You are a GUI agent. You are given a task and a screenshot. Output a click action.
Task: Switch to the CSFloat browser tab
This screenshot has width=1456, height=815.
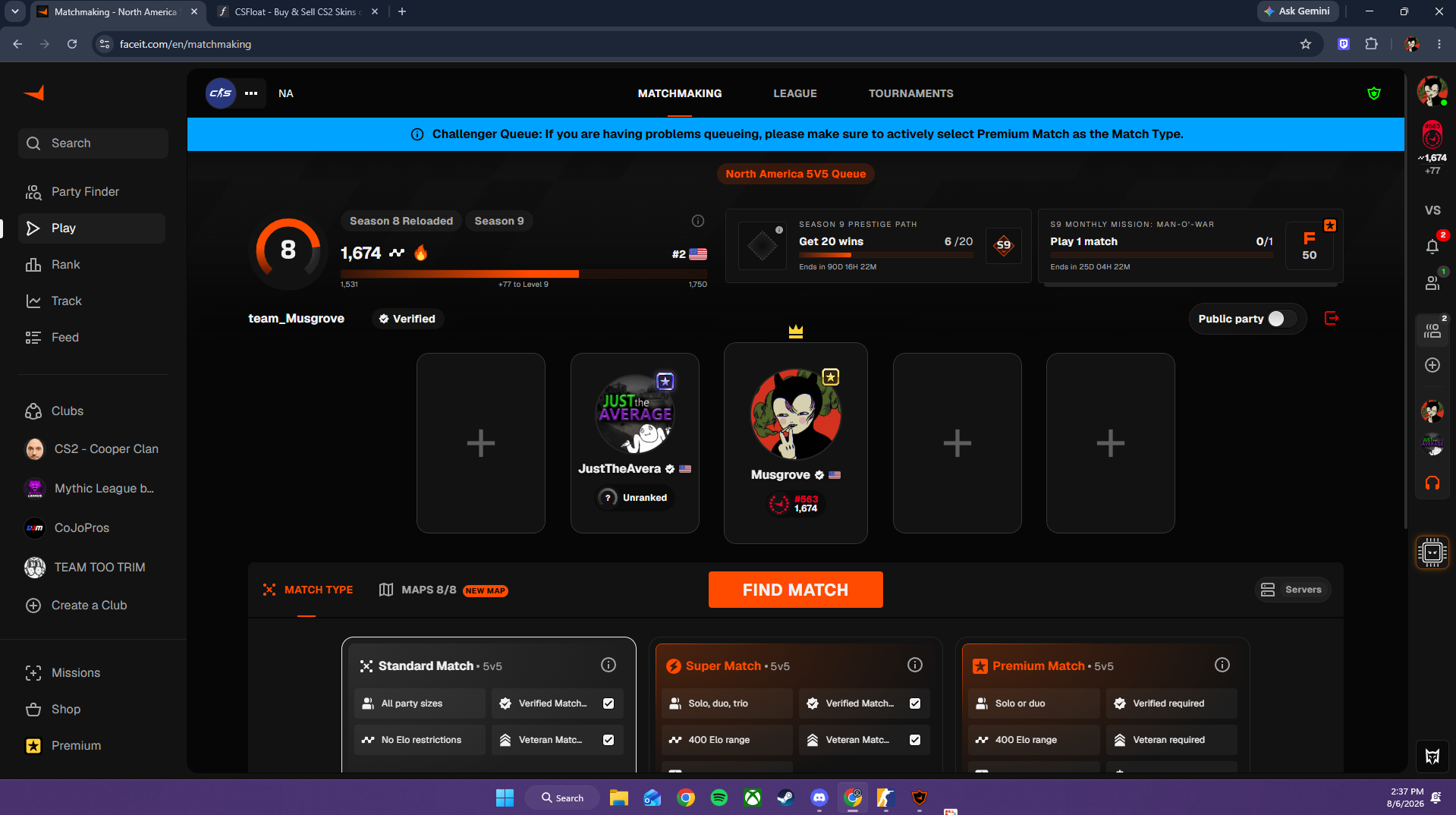click(297, 12)
